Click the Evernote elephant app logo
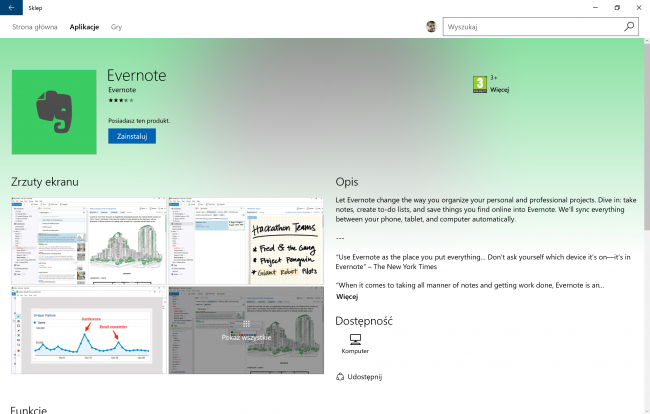The image size is (650, 414). [x=54, y=112]
